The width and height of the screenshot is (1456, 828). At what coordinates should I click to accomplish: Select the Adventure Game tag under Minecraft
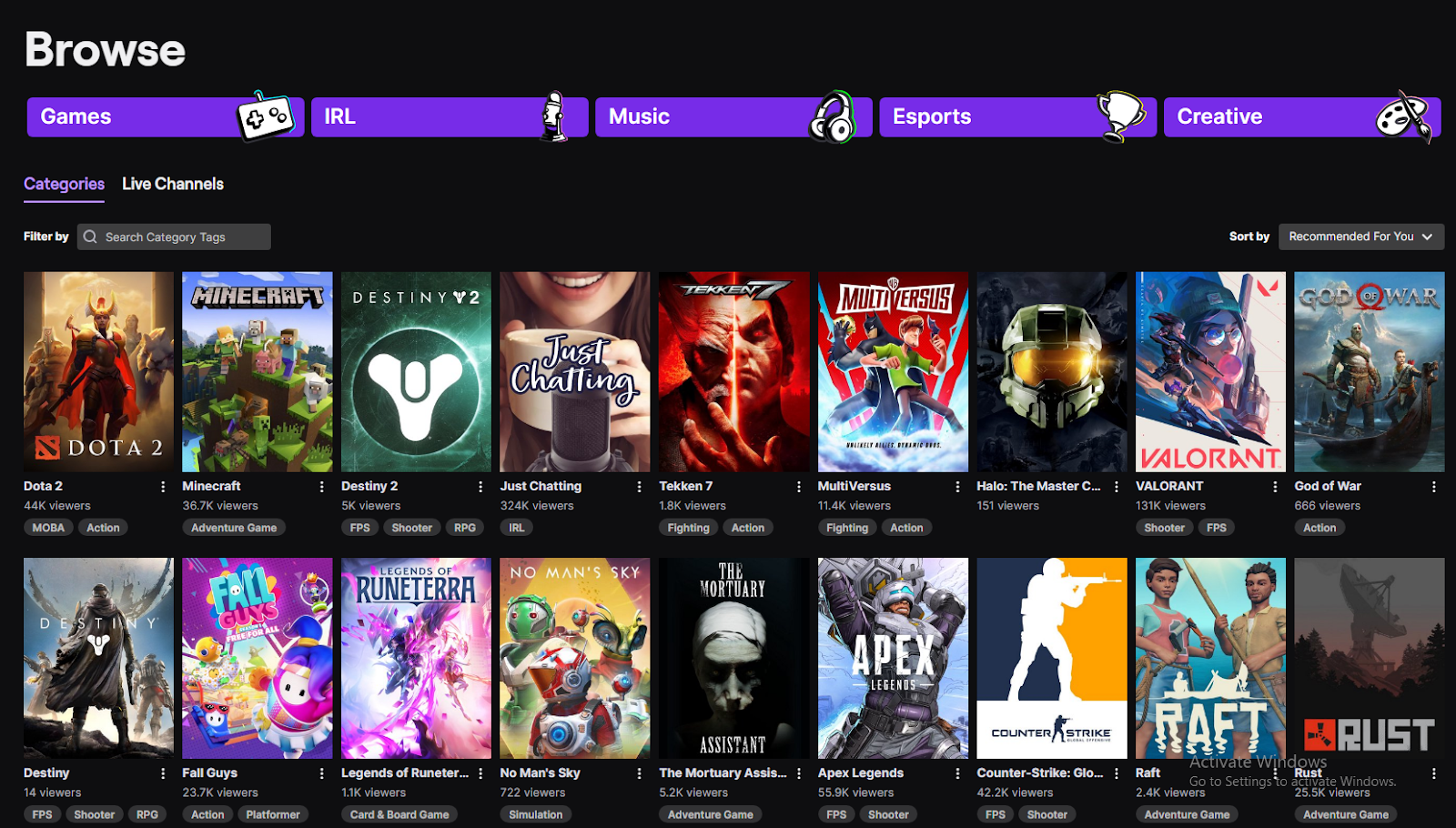click(234, 528)
